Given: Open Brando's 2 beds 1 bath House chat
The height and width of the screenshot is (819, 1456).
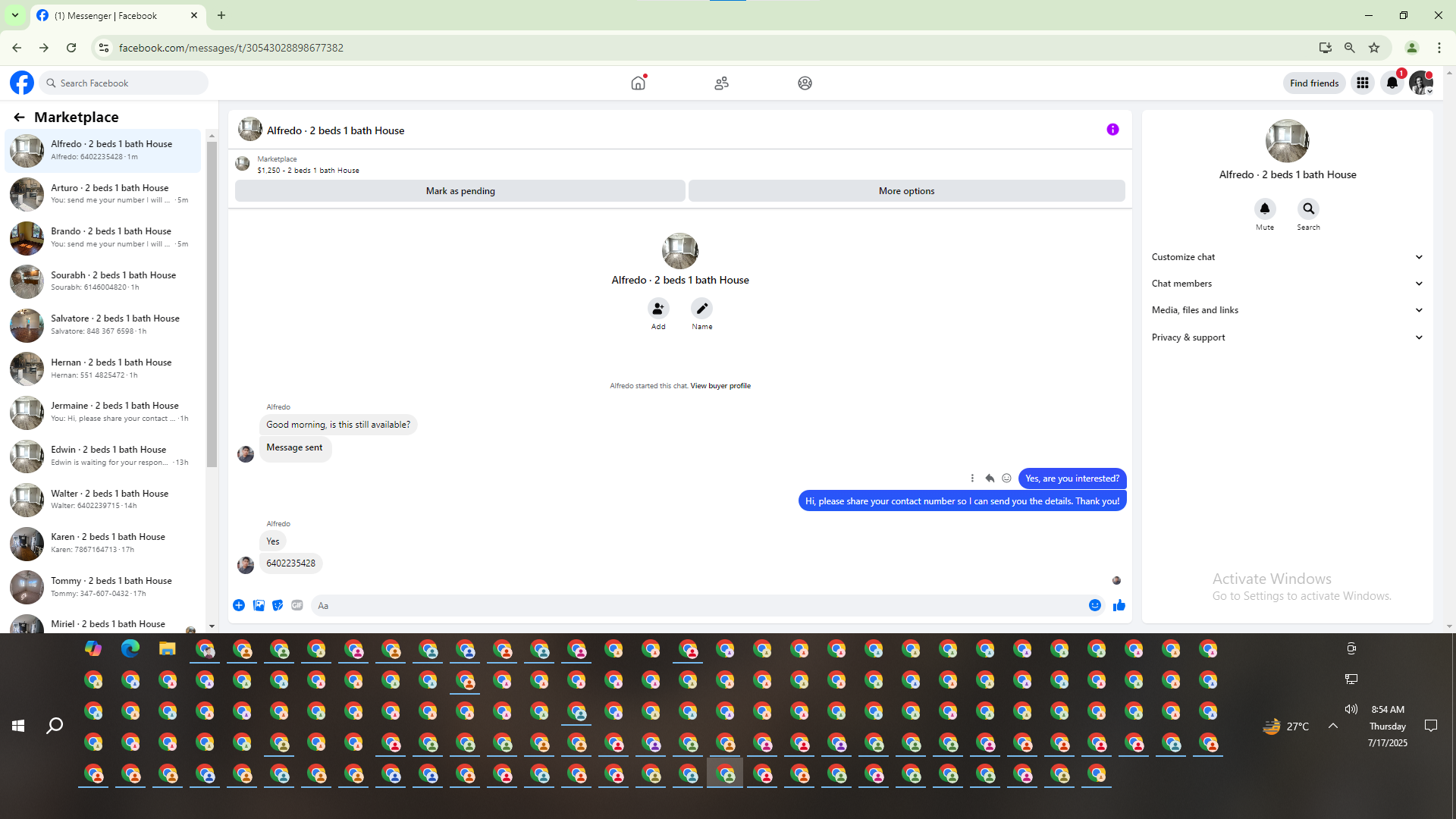Looking at the screenshot, I should pyautogui.click(x=103, y=237).
